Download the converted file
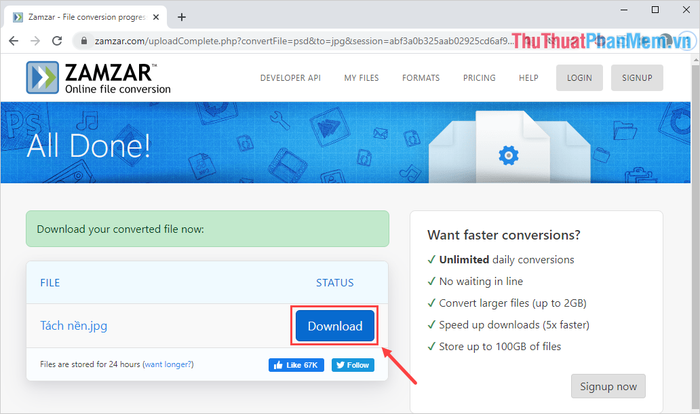 tap(335, 326)
